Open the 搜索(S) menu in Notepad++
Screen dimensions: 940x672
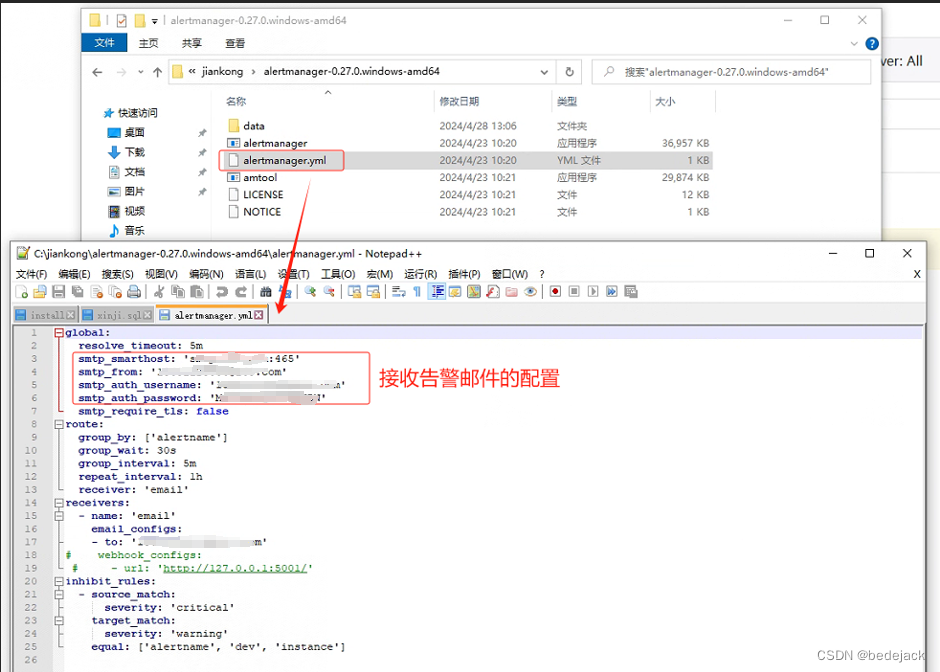117,274
